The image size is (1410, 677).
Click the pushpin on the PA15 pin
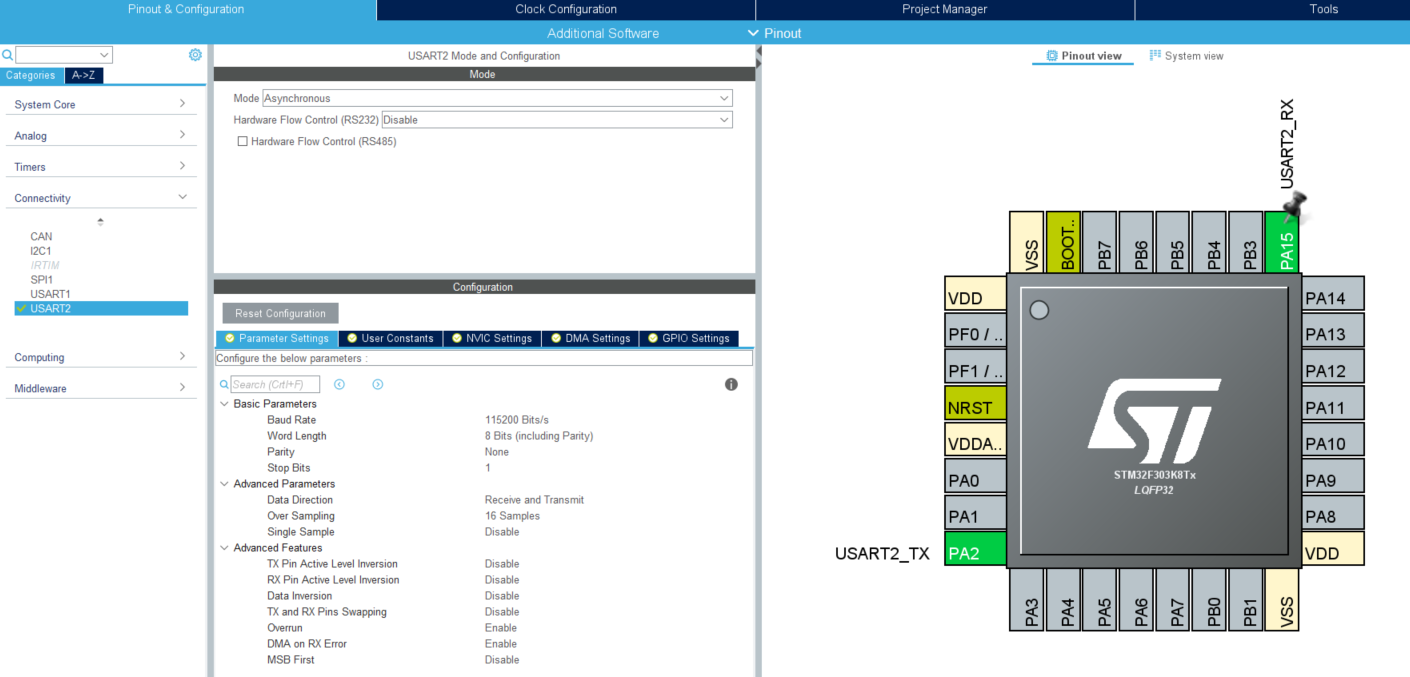point(1296,206)
